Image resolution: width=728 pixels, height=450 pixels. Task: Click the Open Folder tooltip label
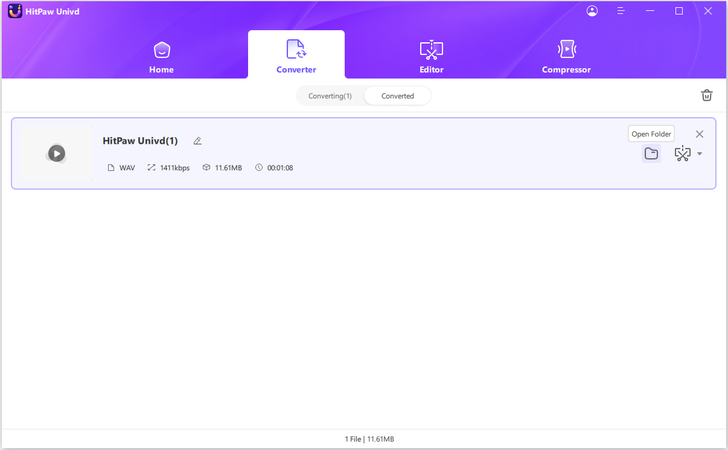[x=651, y=134]
